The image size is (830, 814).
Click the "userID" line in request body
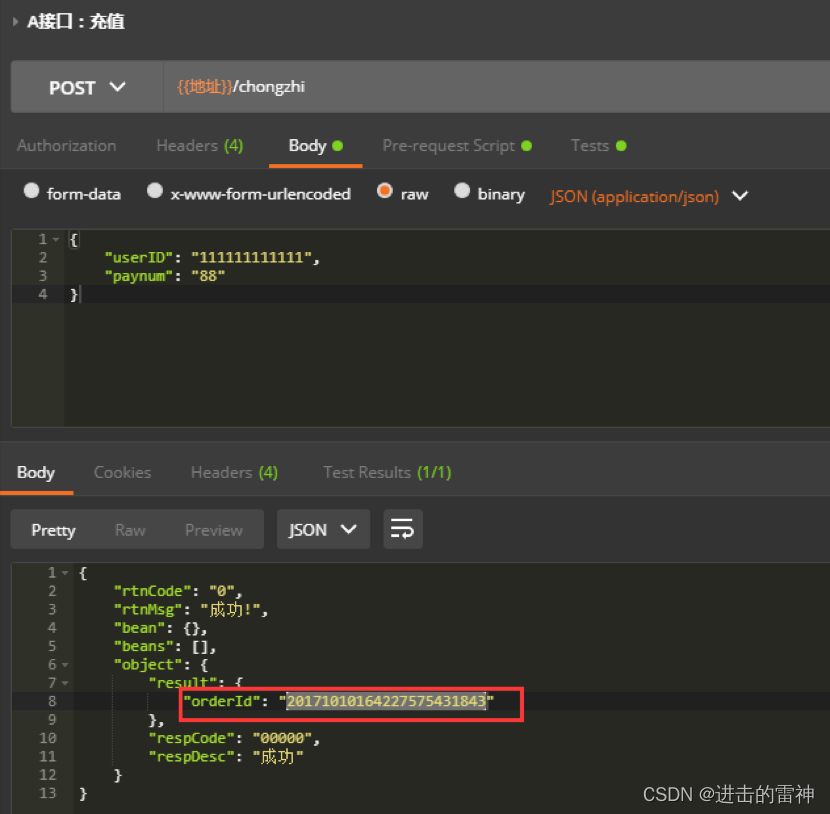click(x=212, y=258)
